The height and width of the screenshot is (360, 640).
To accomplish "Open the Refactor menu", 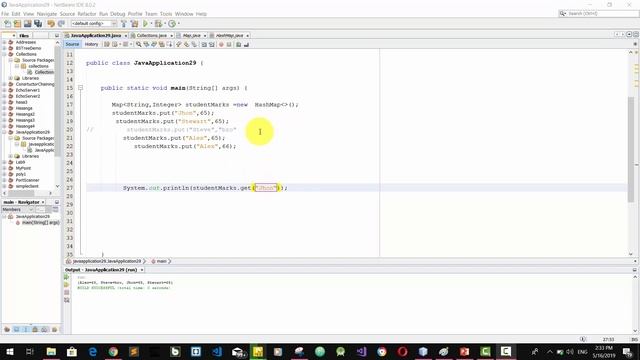I will (x=87, y=14).
